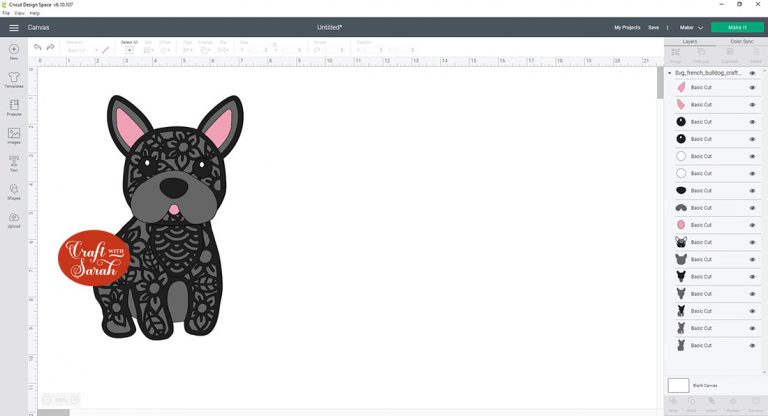Hide the pink tongue layer
Screen dimensions: 768x416
(x=752, y=225)
